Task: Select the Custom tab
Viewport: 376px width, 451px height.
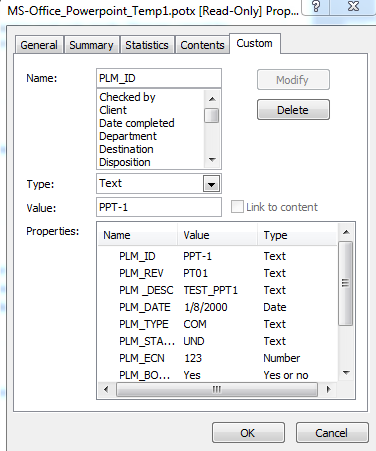Action: pos(255,43)
